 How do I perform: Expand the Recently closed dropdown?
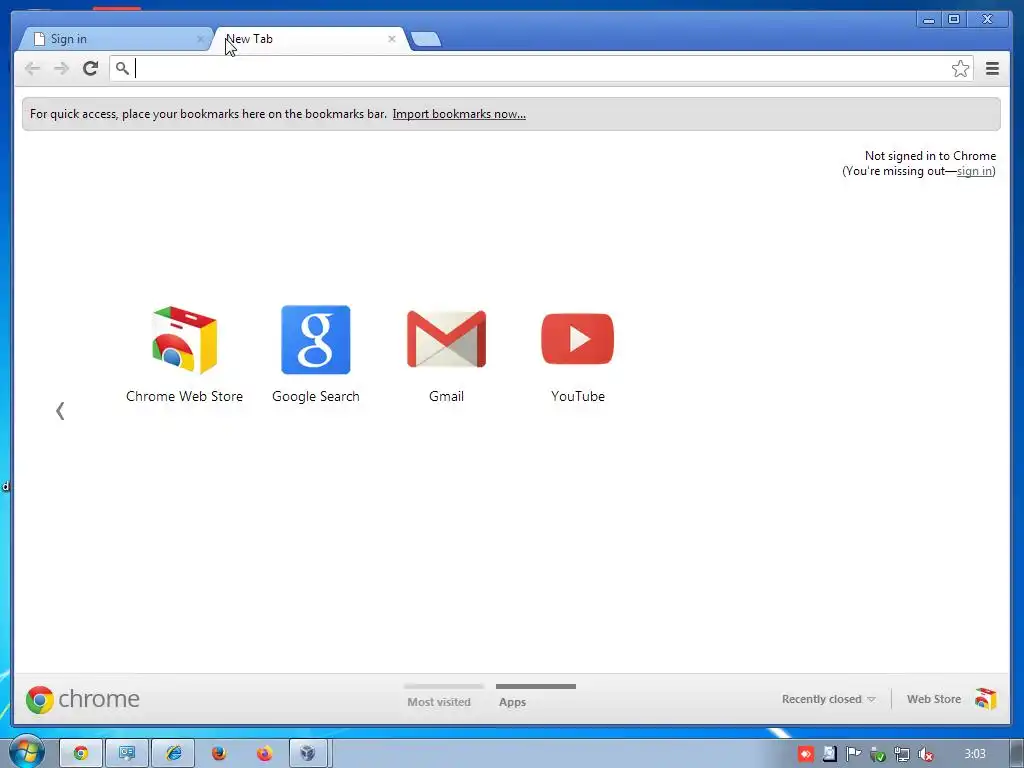tap(828, 699)
